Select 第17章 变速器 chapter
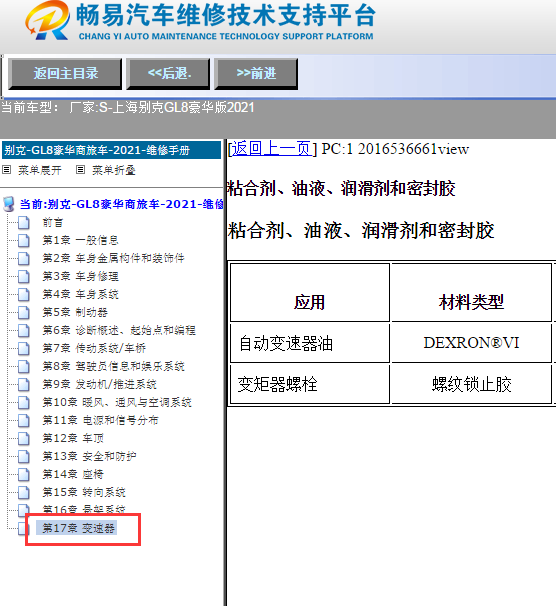The image size is (556, 606). (x=78, y=528)
